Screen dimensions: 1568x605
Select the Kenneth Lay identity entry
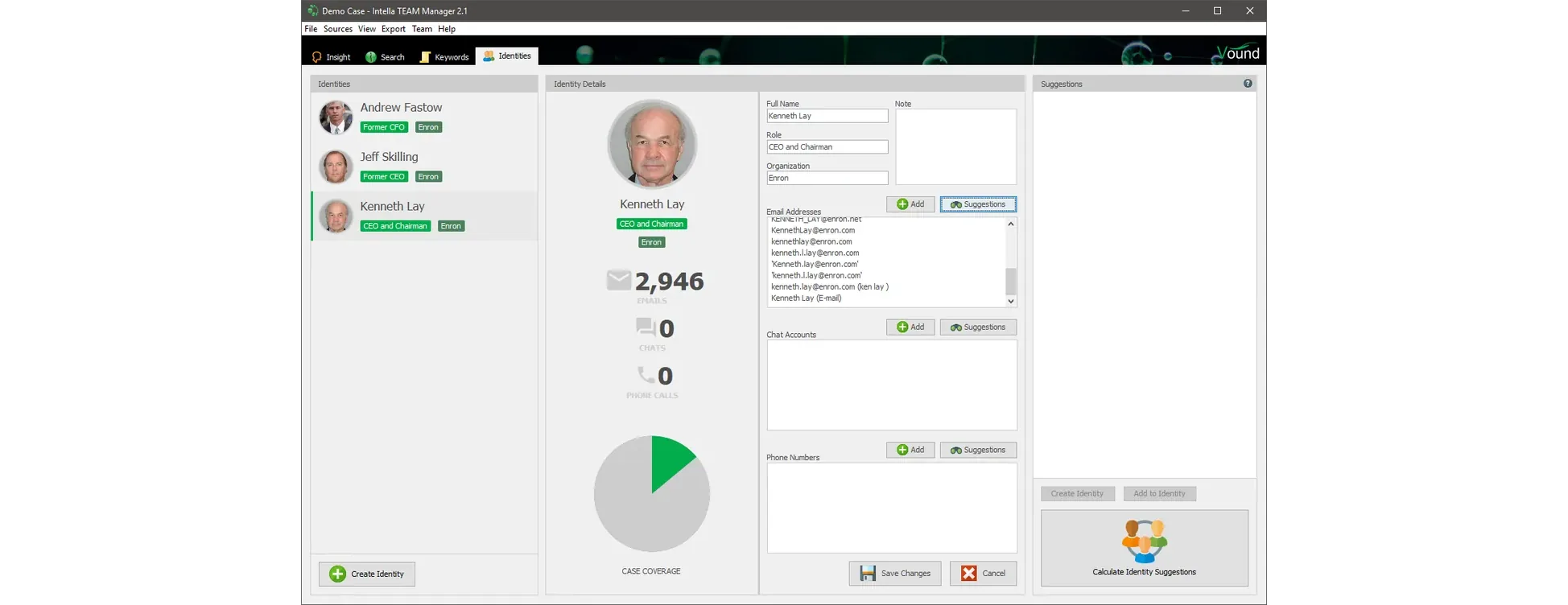click(x=424, y=216)
